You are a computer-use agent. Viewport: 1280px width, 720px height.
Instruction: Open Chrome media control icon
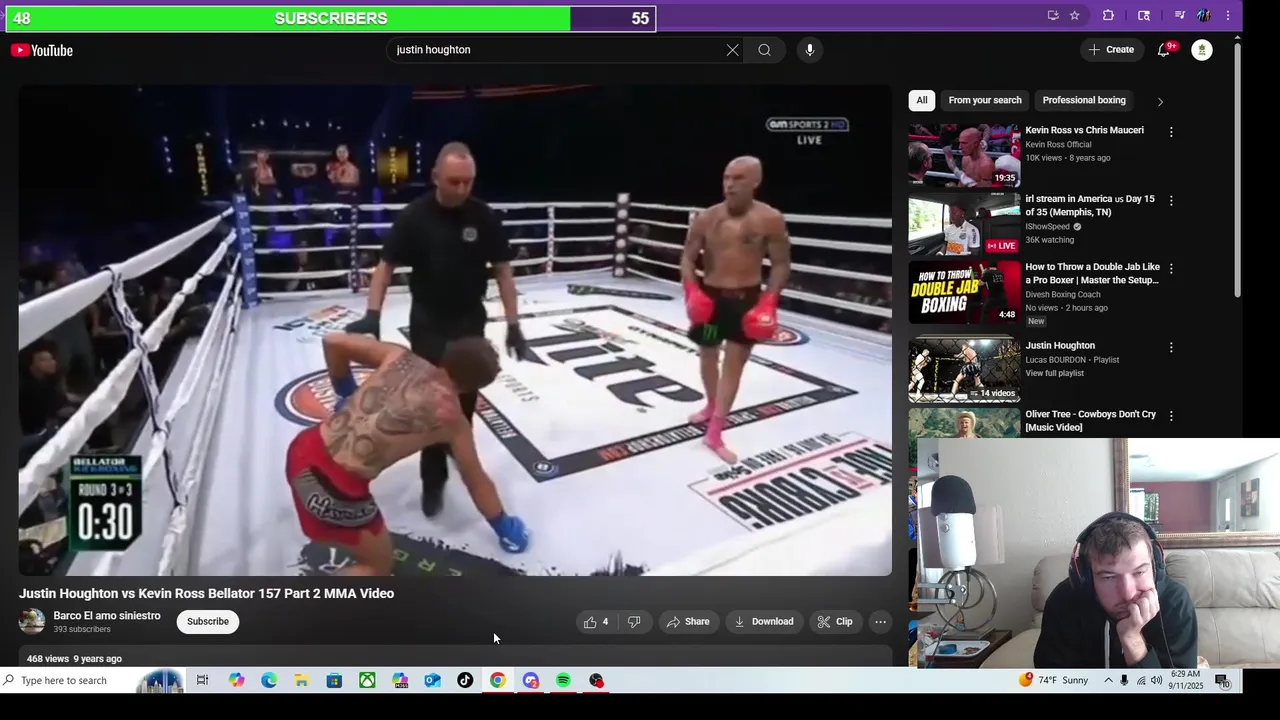click(1180, 15)
